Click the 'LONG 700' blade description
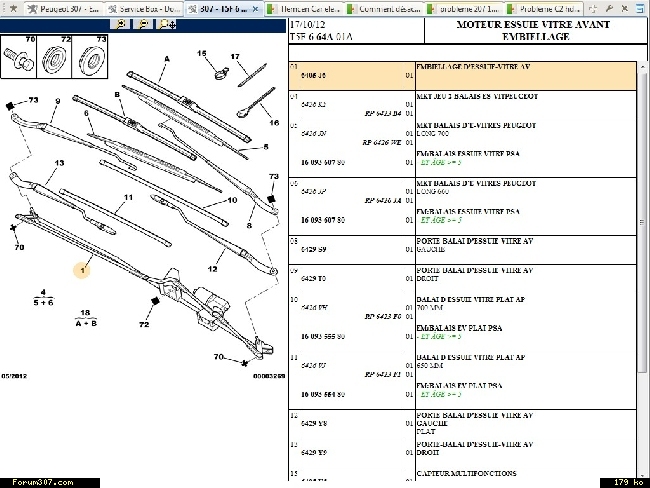 coord(433,133)
